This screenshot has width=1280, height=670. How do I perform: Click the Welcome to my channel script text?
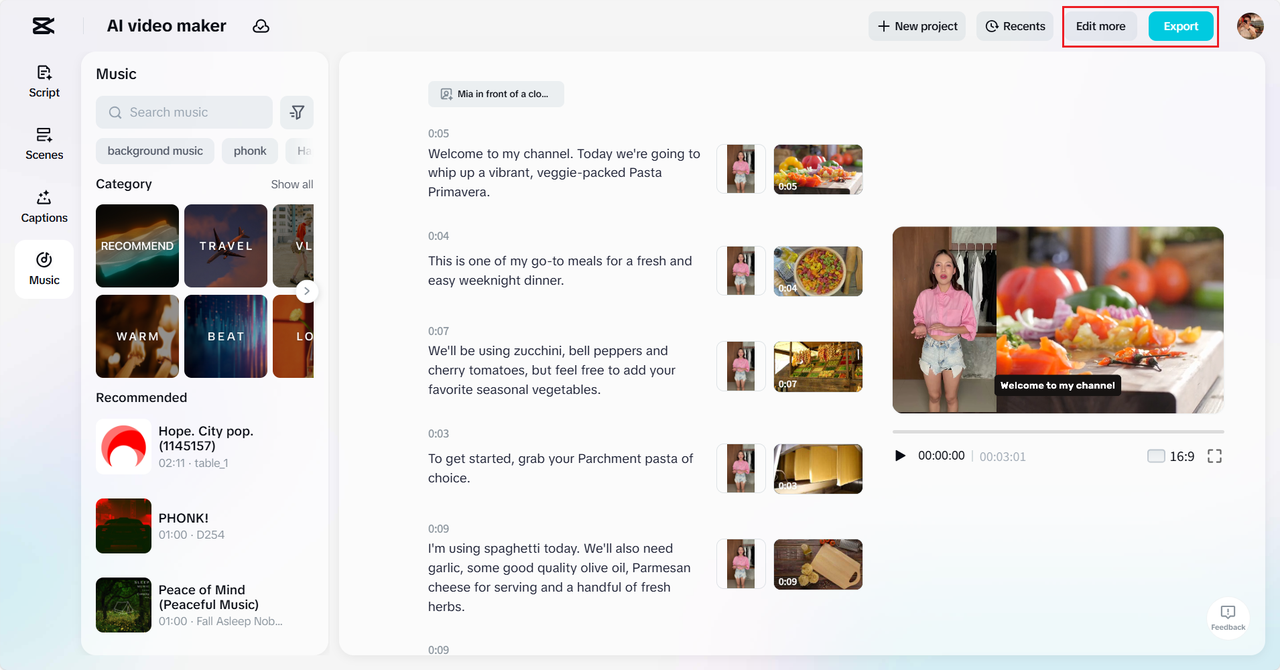[564, 173]
